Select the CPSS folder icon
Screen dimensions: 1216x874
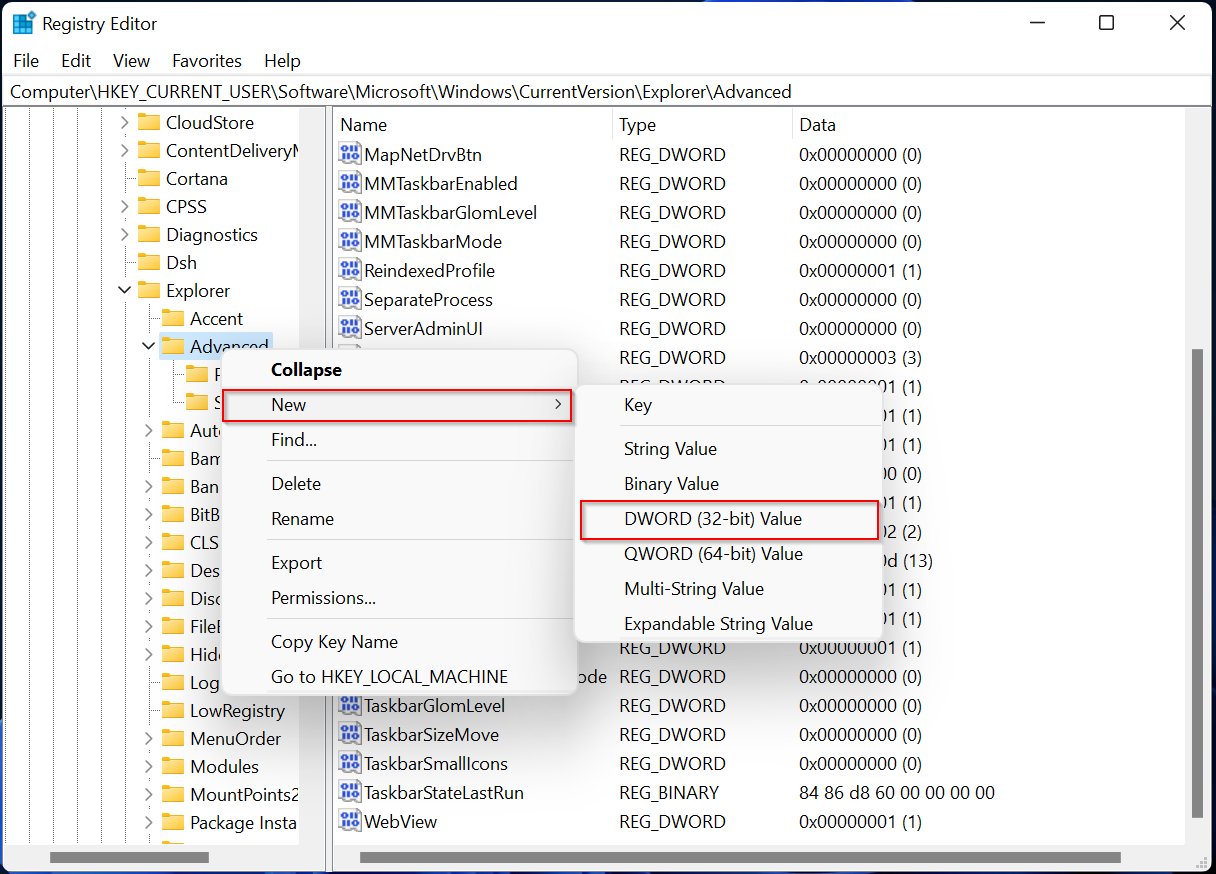[x=149, y=206]
